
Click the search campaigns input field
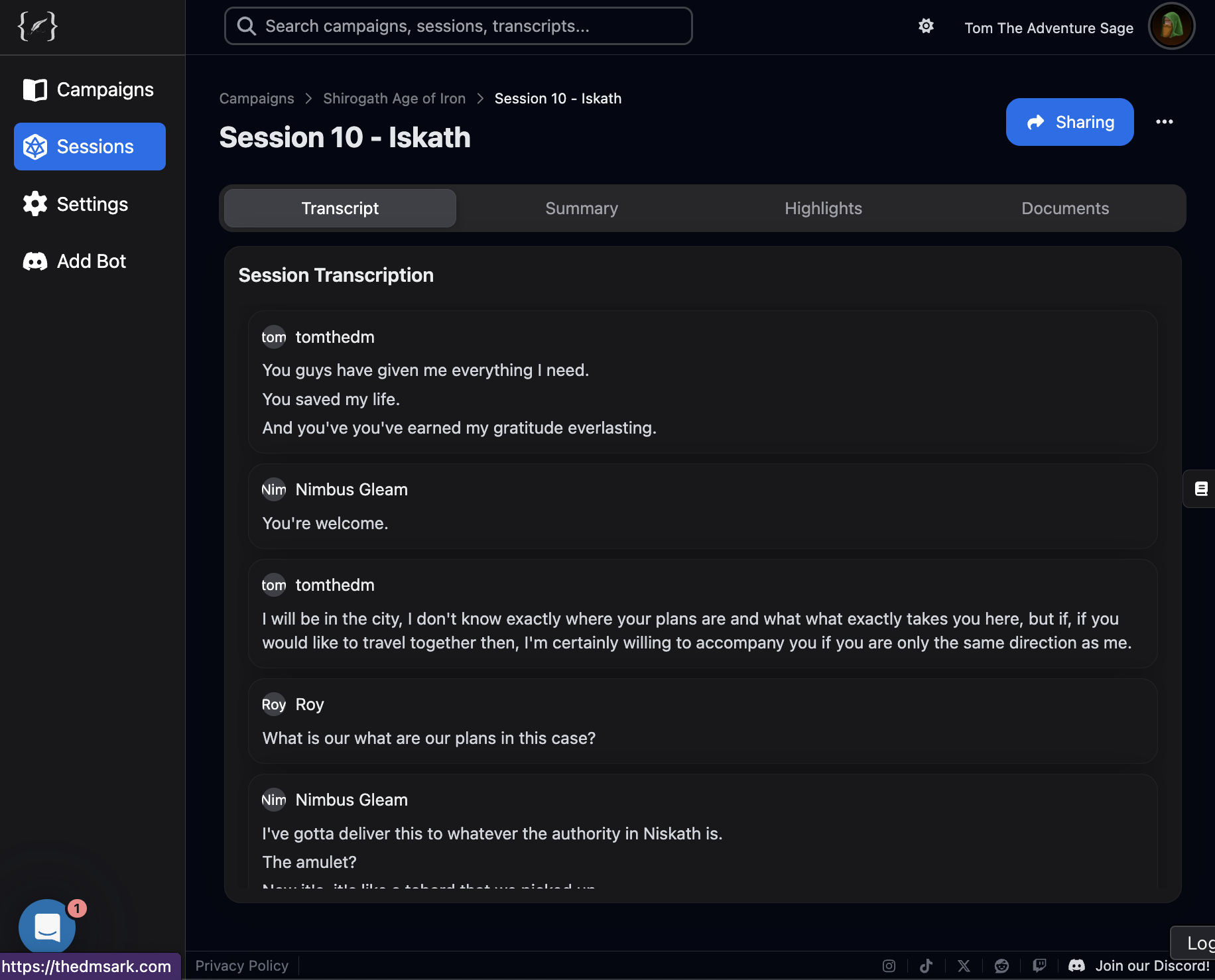click(458, 26)
